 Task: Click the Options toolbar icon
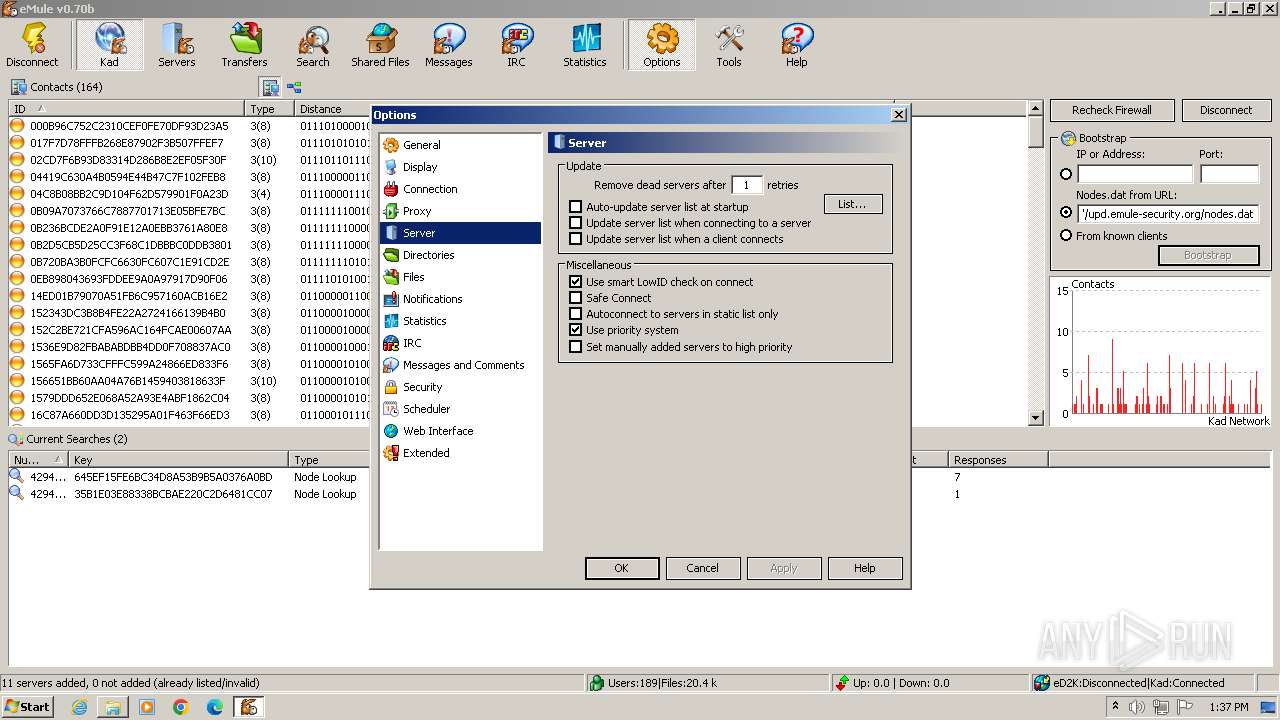(x=662, y=46)
